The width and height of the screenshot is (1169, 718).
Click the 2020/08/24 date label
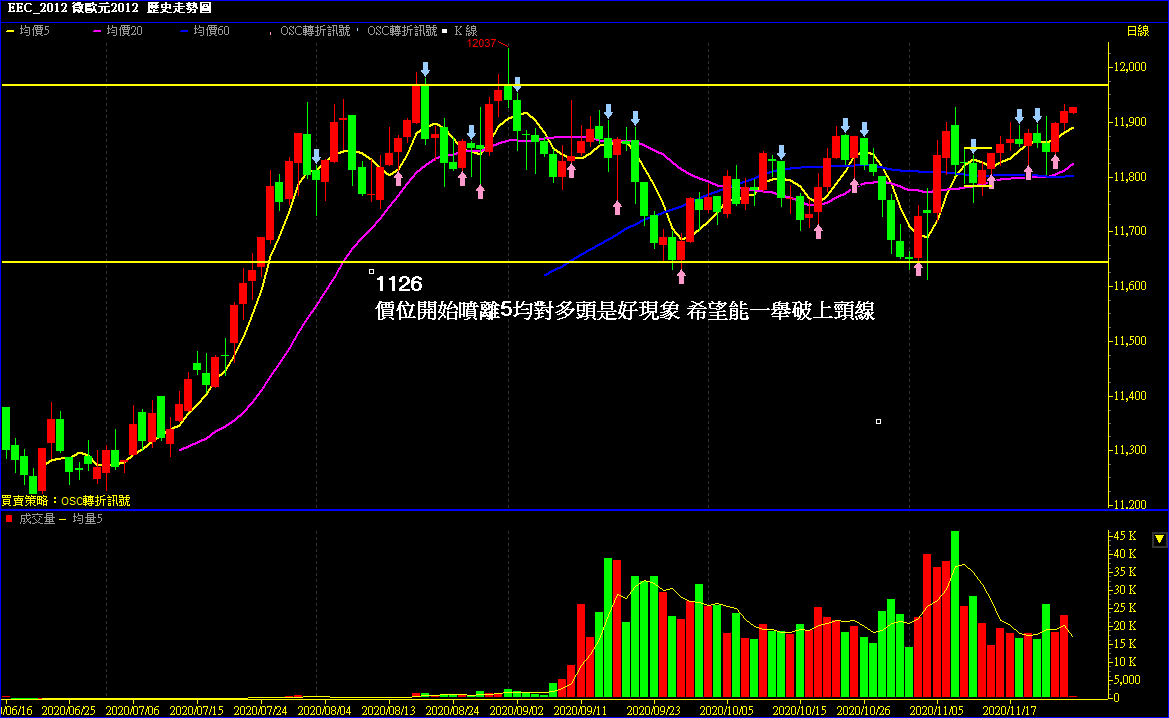pos(453,711)
